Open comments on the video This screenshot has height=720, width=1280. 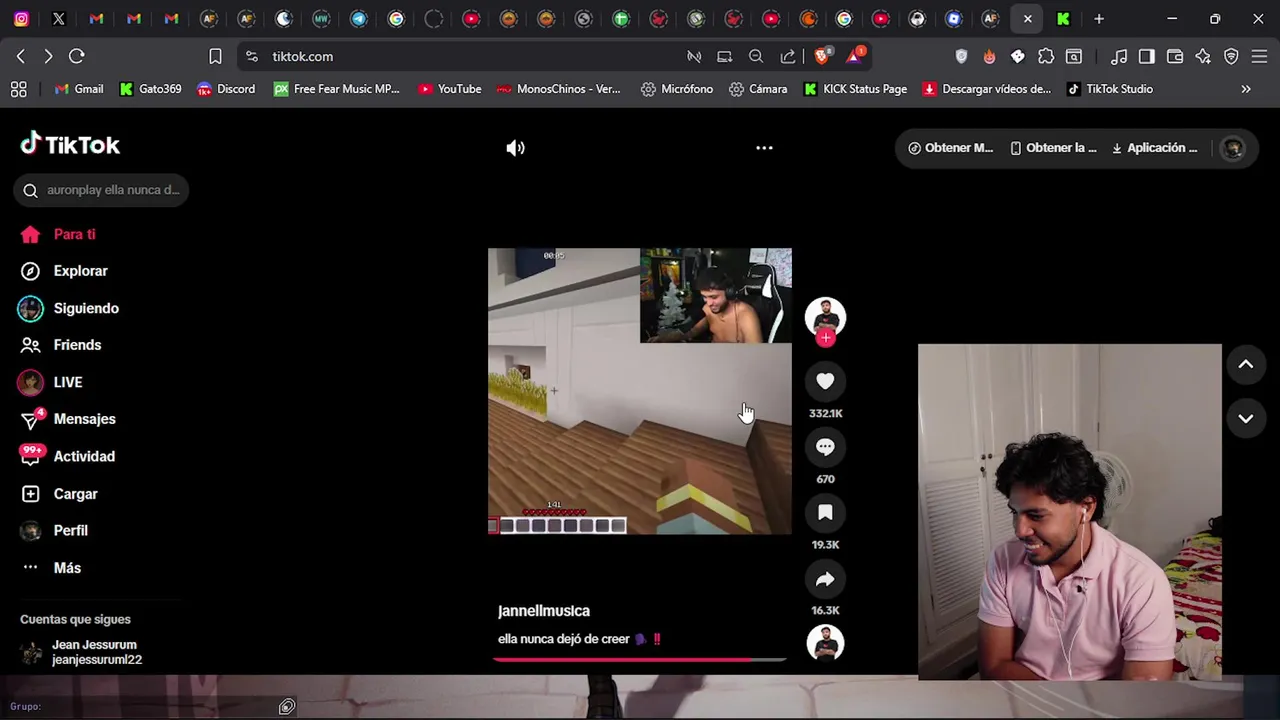[825, 447]
